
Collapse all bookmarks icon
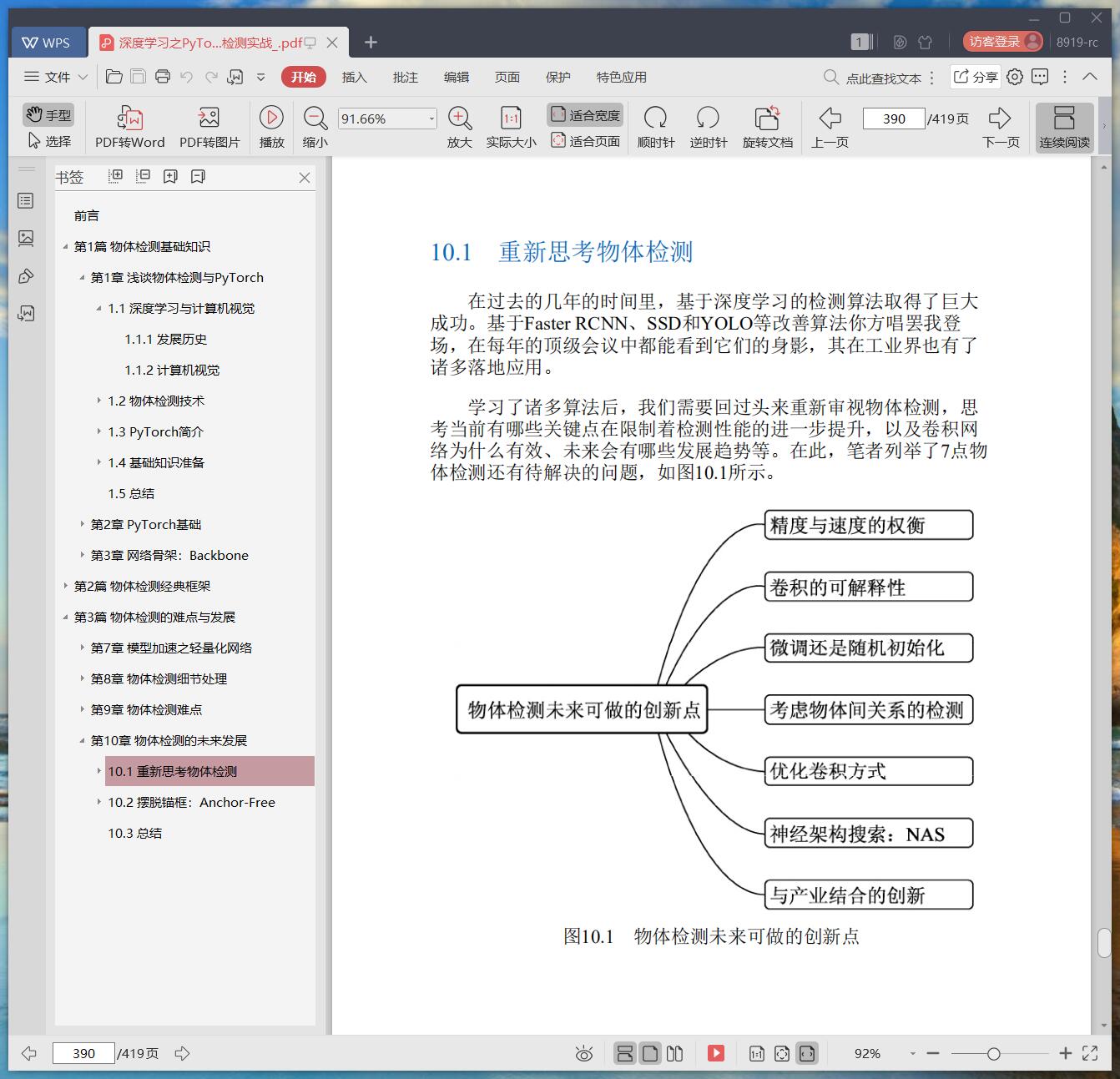pos(143,176)
